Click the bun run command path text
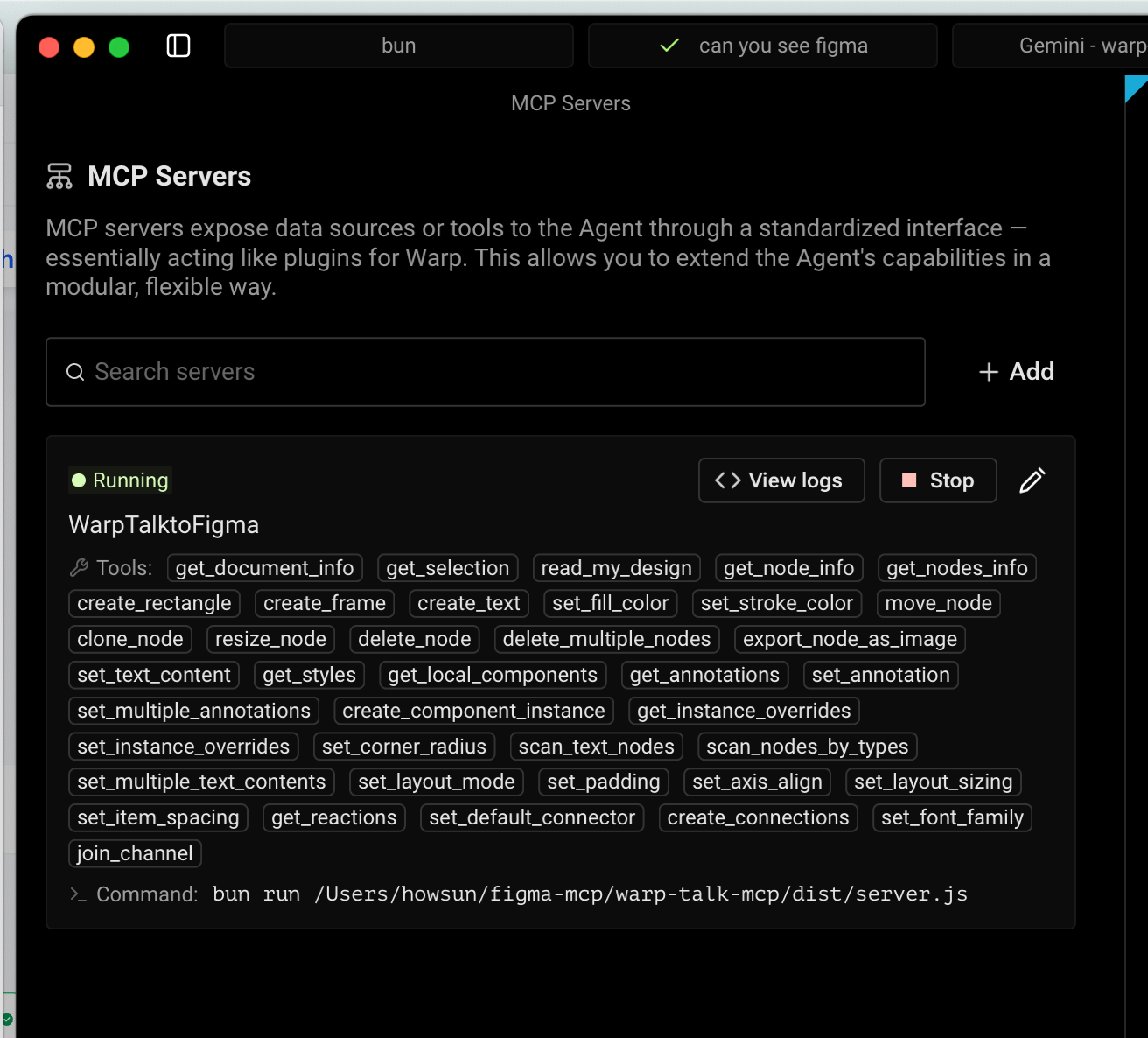This screenshot has height=1038, width=1148. point(590,894)
